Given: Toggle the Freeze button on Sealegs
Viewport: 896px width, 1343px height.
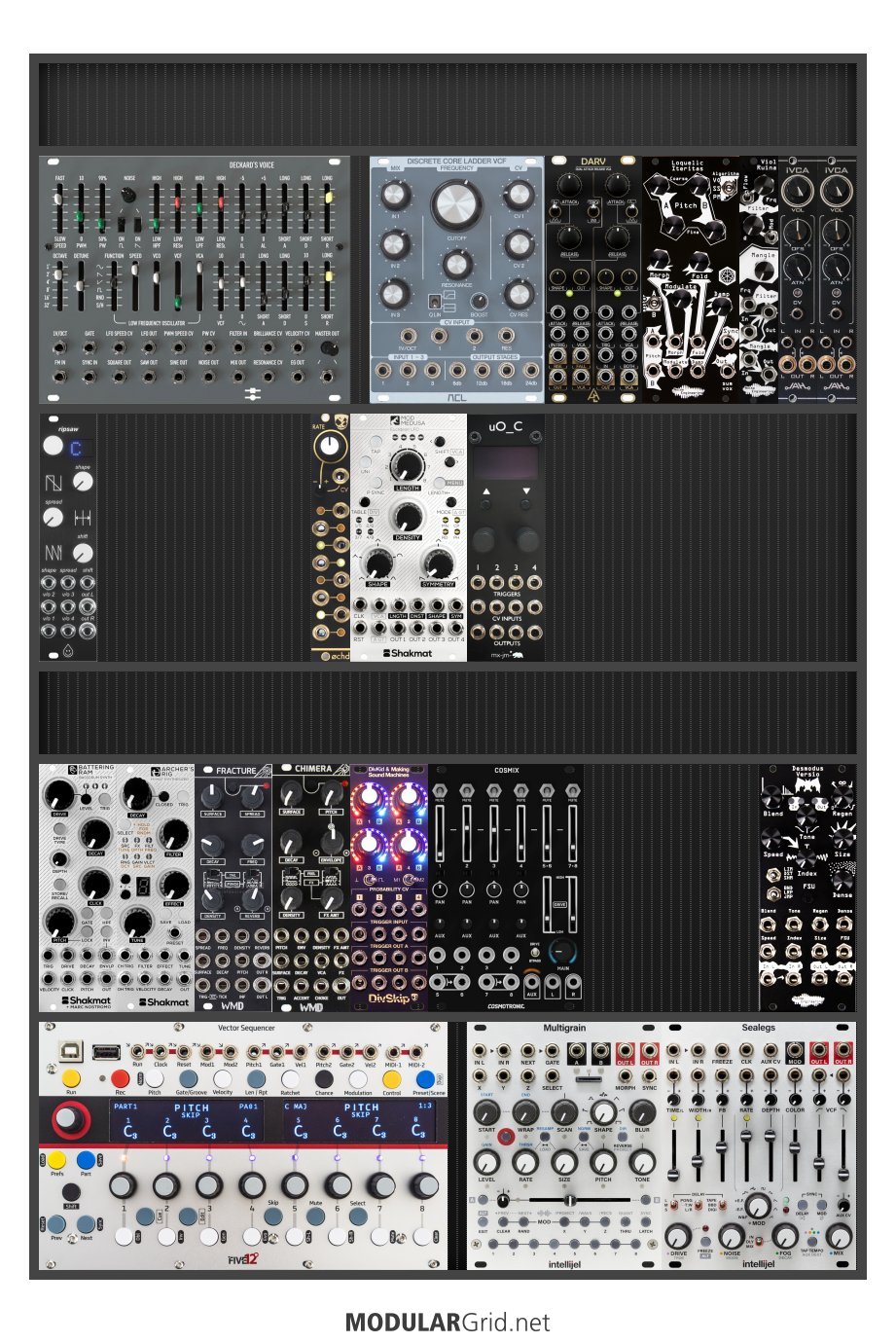Looking at the screenshot, I should tap(705, 1243).
